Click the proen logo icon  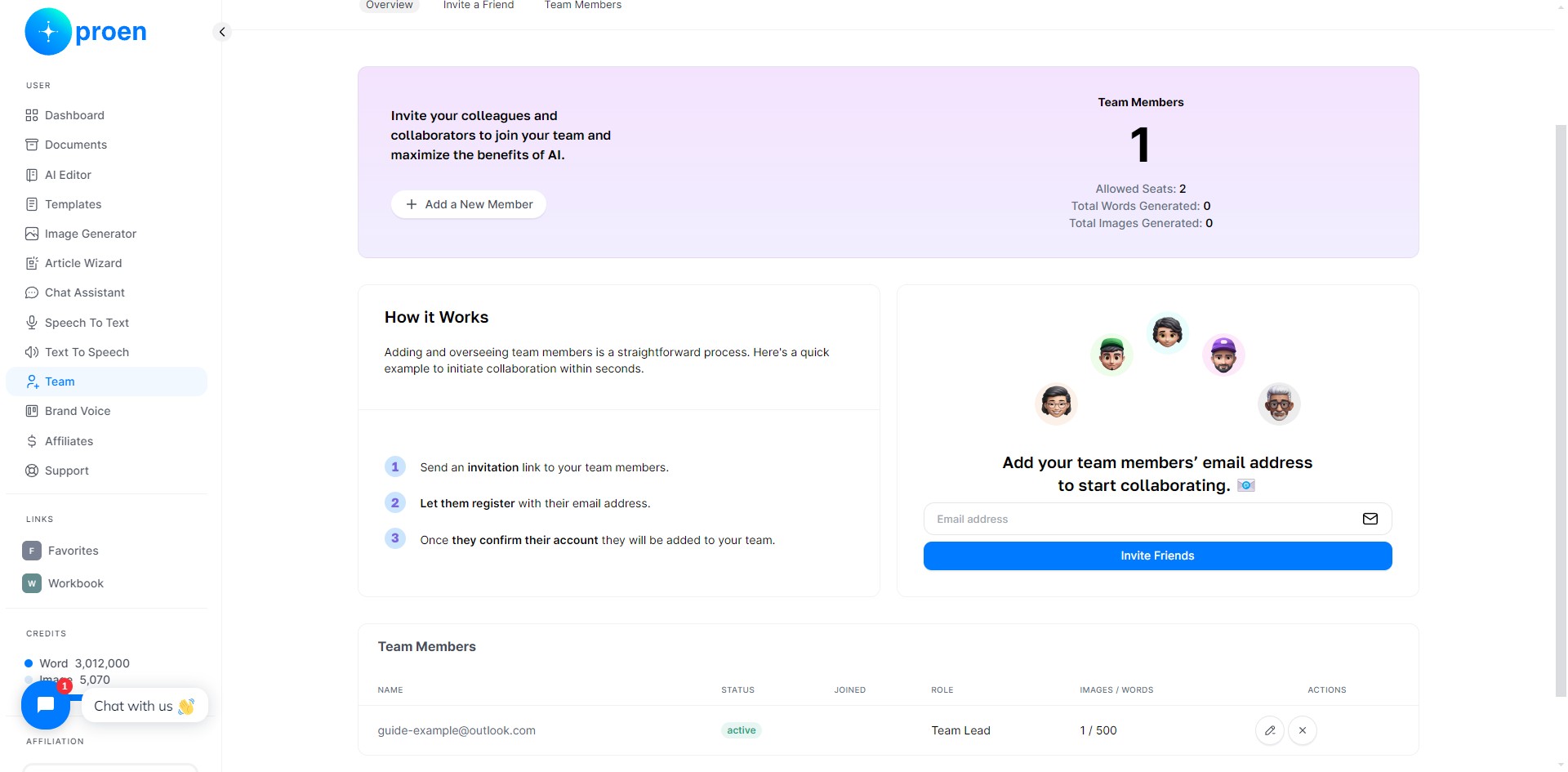(x=48, y=32)
